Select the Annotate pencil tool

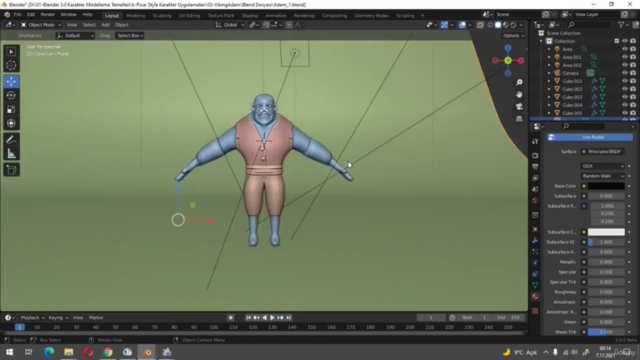coord(11,140)
